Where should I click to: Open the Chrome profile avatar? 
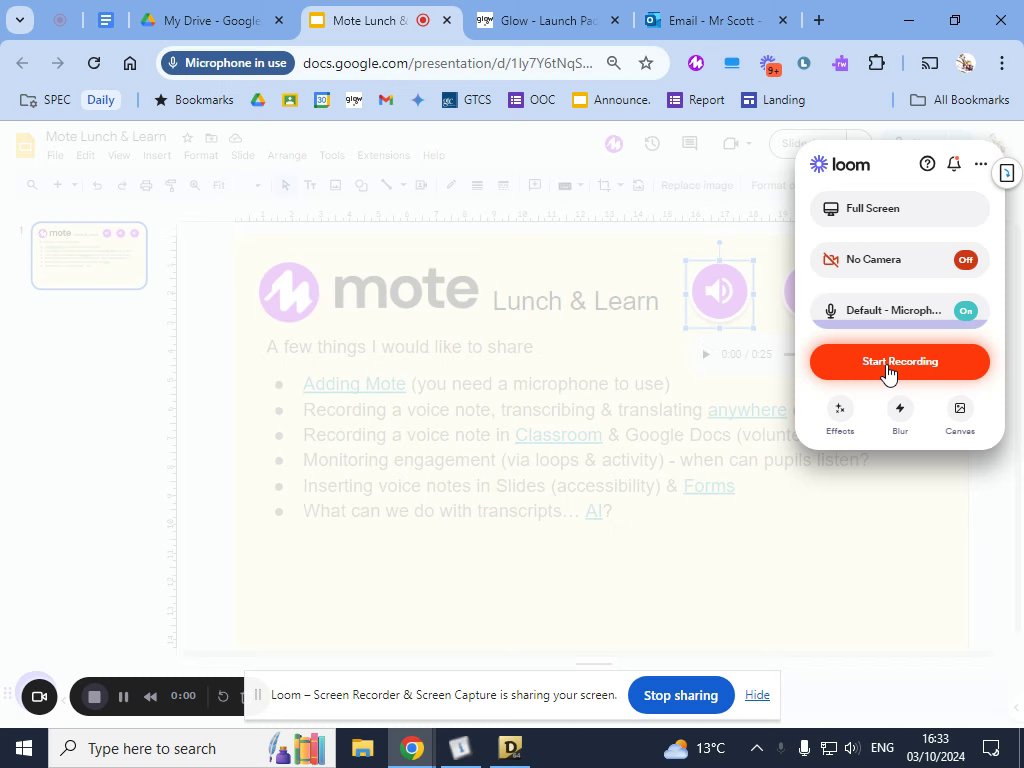click(965, 63)
